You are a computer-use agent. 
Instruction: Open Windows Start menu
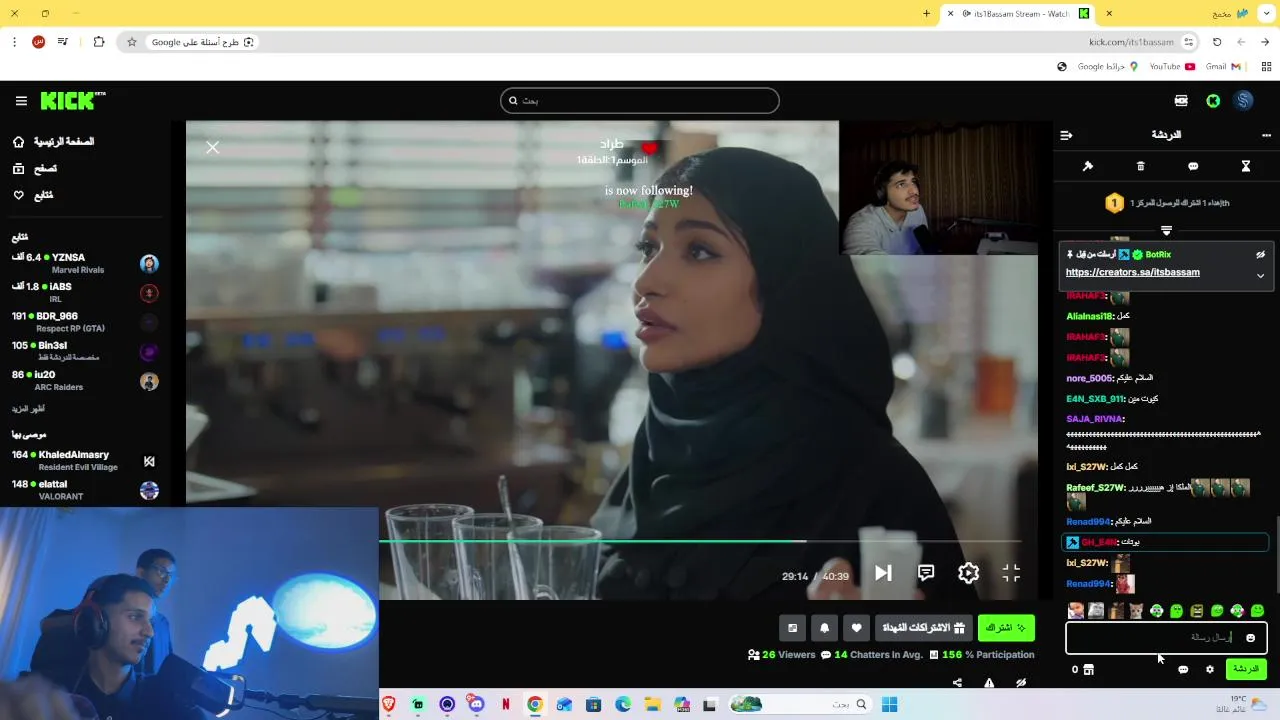coord(889,705)
